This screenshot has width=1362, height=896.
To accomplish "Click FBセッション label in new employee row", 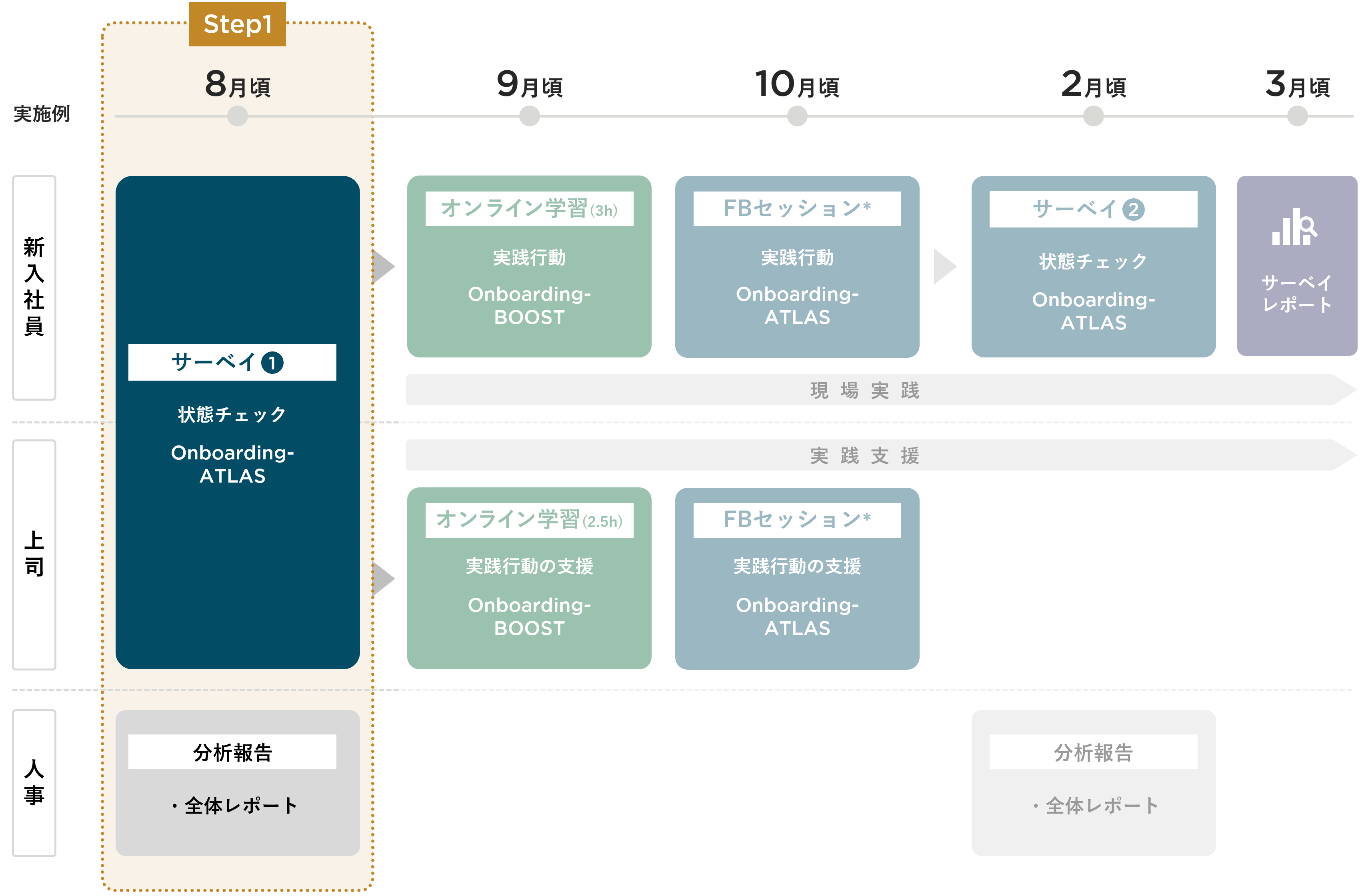I will (797, 209).
